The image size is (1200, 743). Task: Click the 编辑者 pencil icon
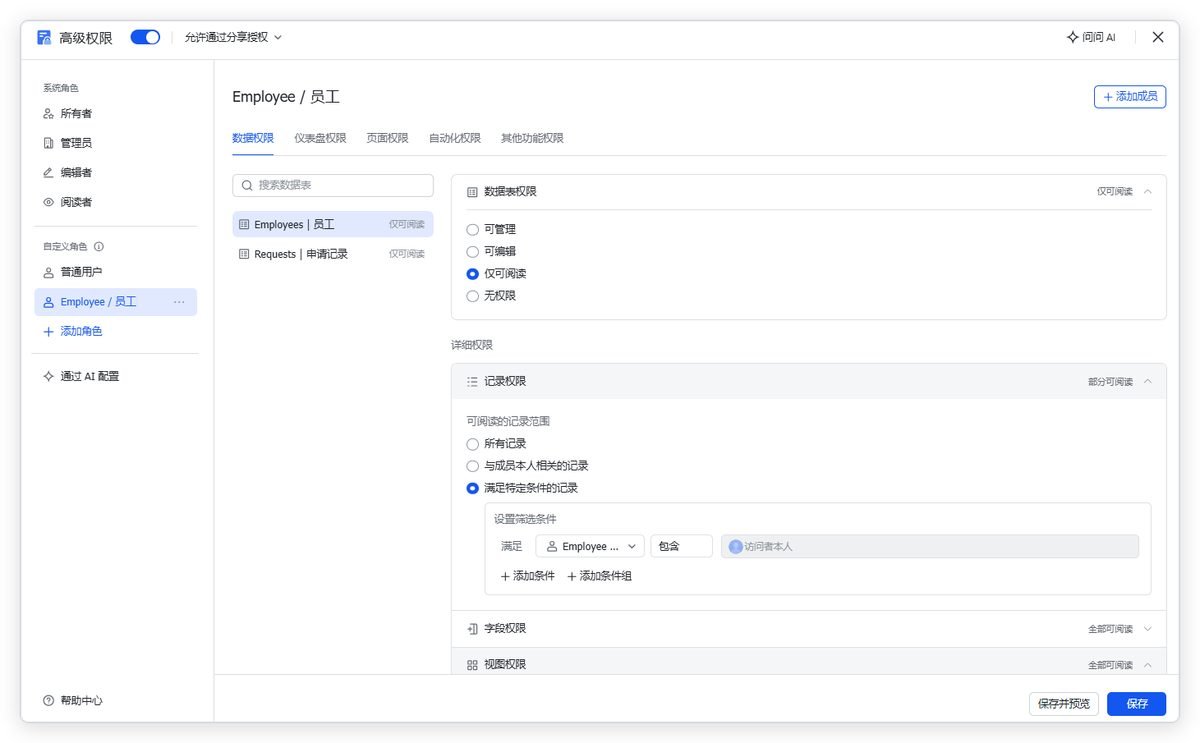48,173
